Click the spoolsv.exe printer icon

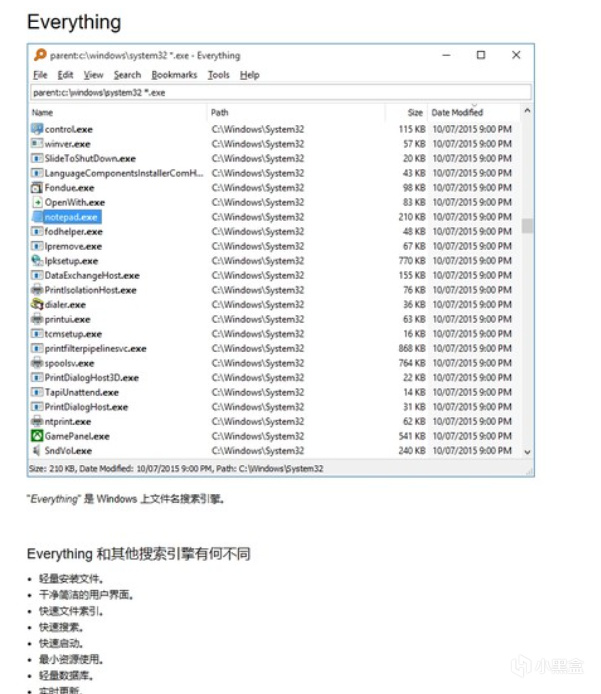[x=37, y=363]
